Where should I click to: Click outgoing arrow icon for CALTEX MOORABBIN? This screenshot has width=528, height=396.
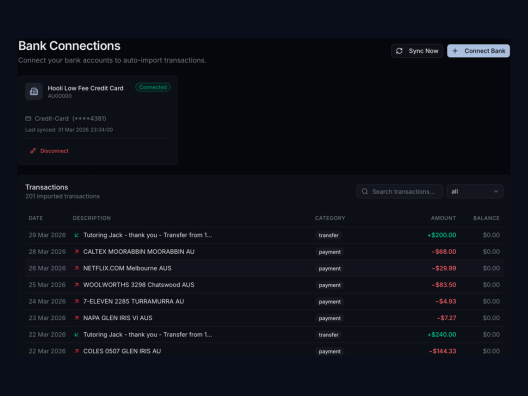(76, 252)
